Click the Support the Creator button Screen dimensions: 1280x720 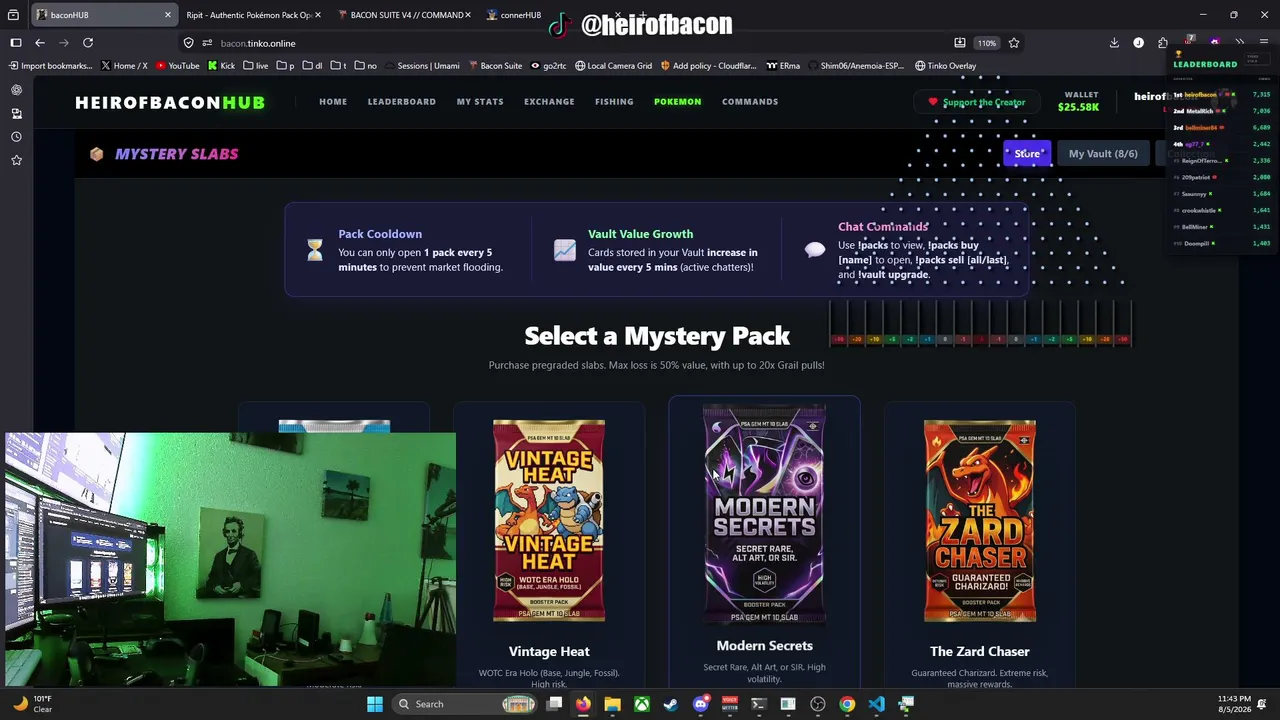(x=977, y=102)
